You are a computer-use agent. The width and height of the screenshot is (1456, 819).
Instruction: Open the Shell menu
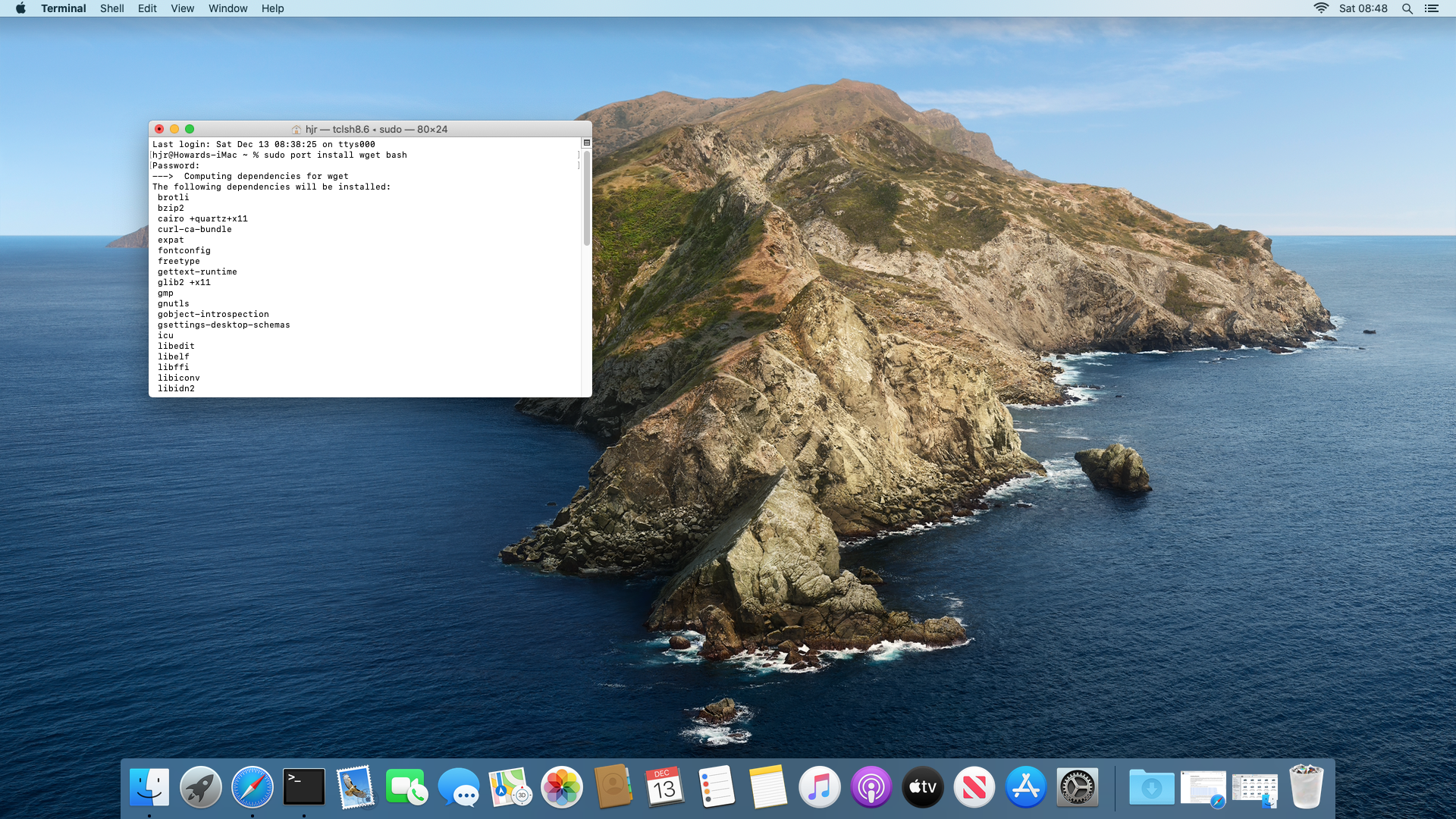(x=111, y=8)
